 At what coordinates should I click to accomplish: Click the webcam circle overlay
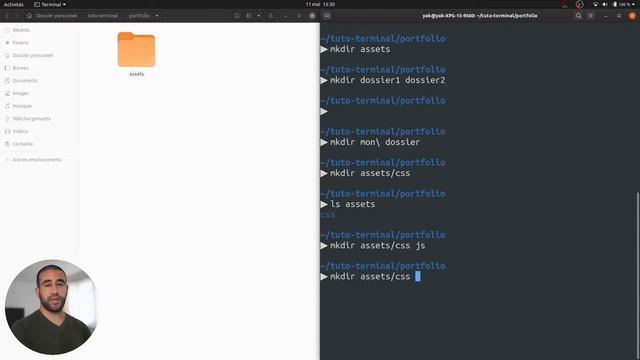[51, 307]
